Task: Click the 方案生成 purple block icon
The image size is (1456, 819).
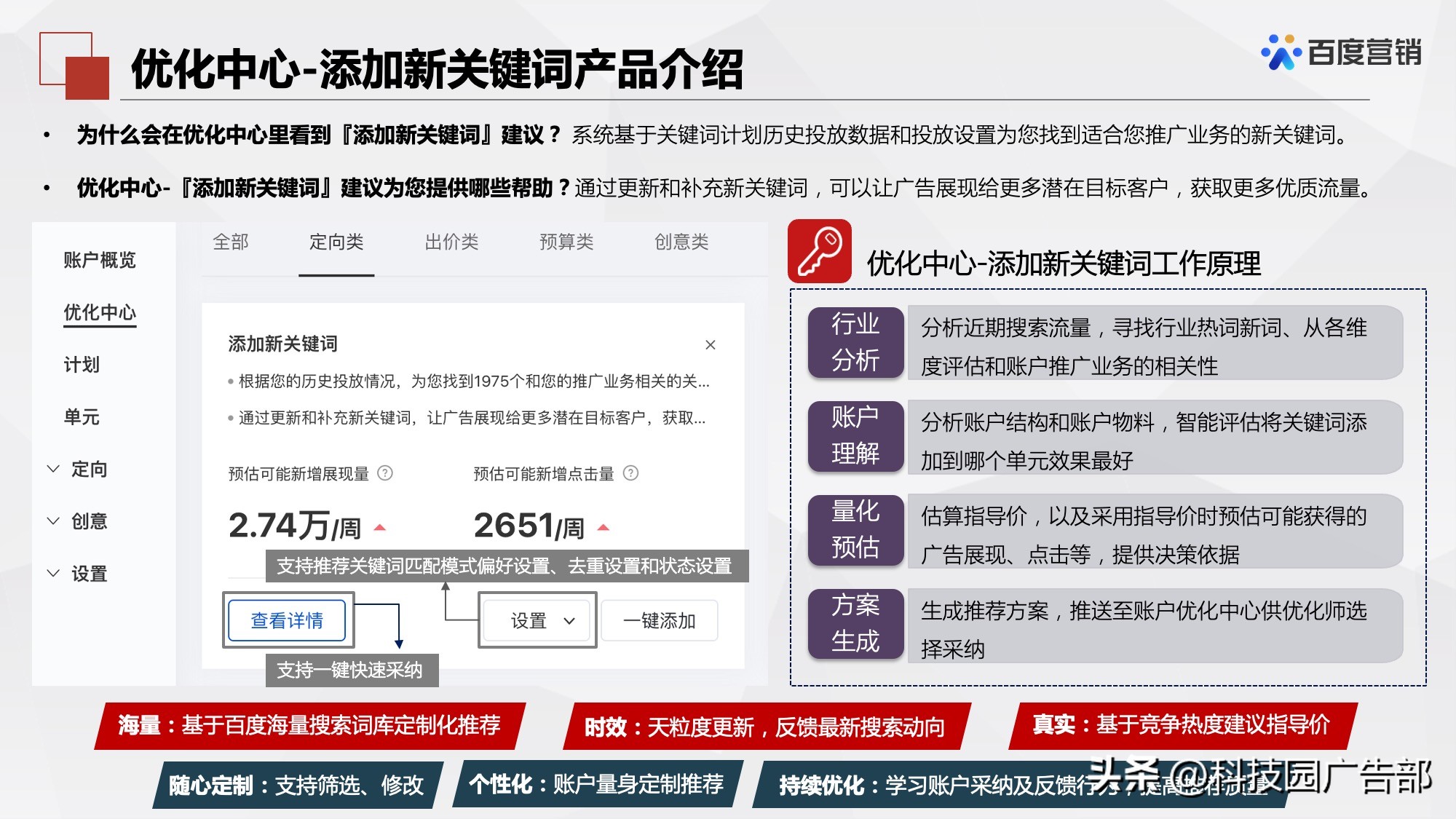Action: click(x=856, y=624)
